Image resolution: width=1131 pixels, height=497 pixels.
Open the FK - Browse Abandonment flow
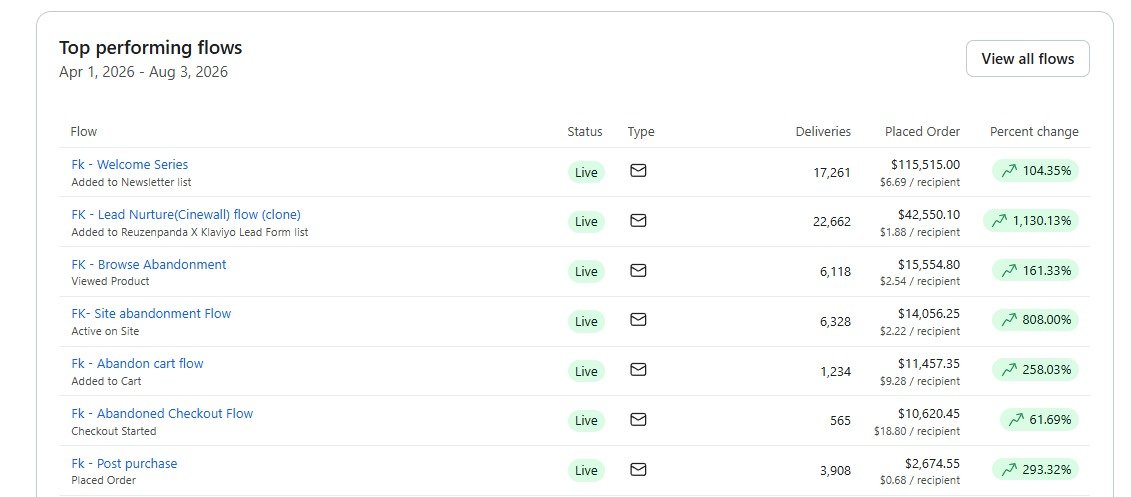(149, 264)
